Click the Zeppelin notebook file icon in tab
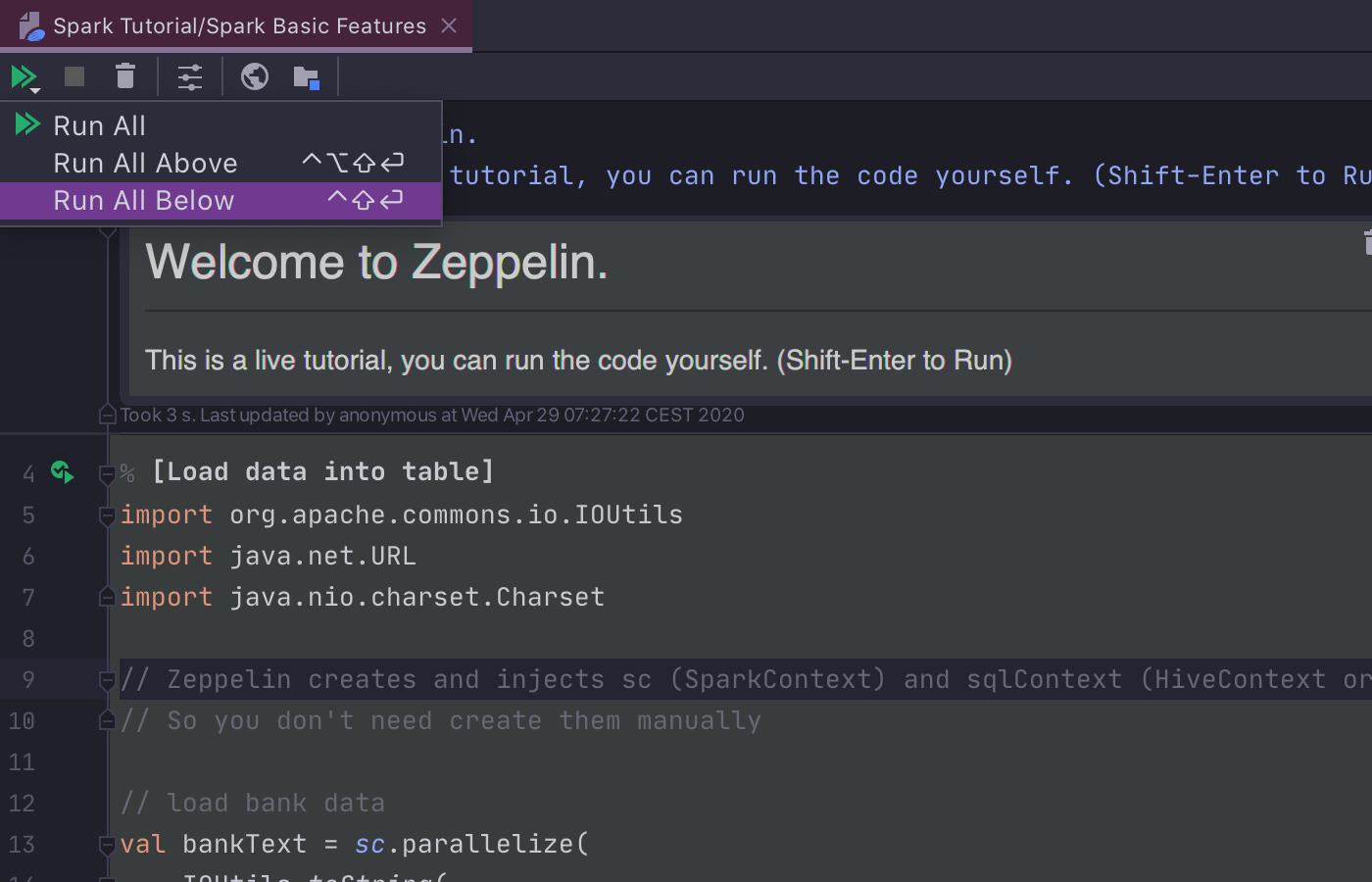 click(x=31, y=26)
